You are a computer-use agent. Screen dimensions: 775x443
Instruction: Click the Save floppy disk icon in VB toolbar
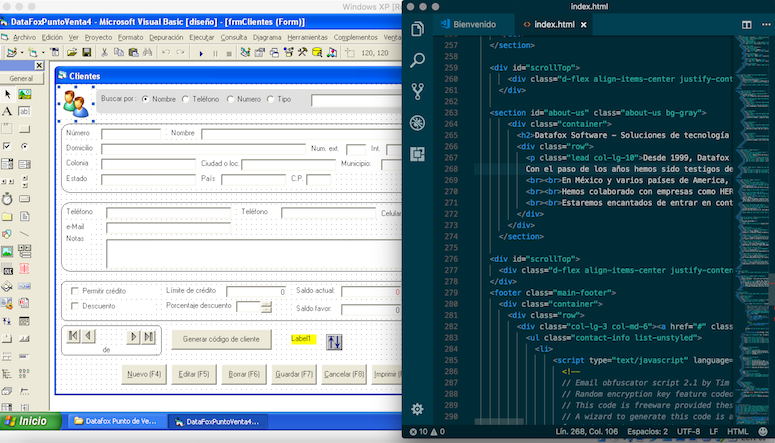(x=86, y=52)
